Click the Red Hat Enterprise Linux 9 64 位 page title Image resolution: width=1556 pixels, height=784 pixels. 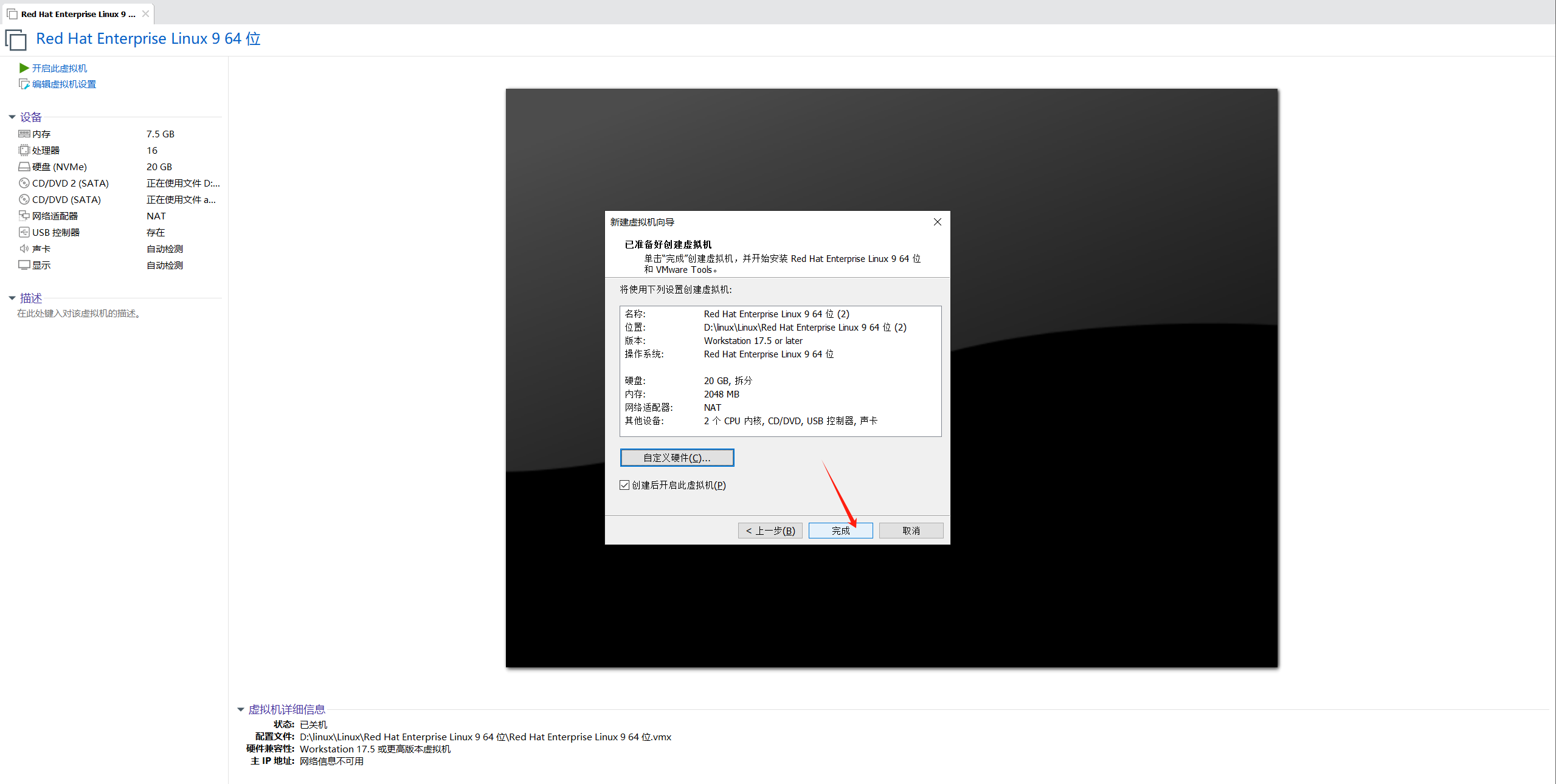(148, 38)
